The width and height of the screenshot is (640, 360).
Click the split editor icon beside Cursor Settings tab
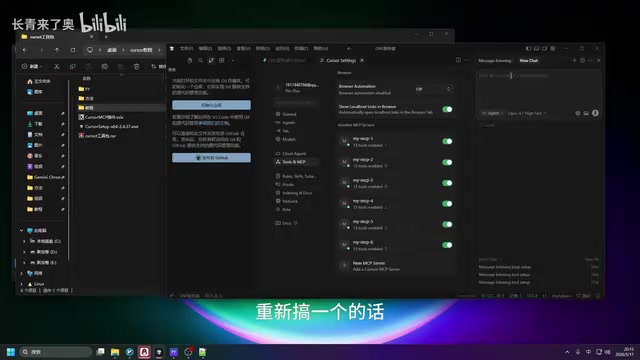pyautogui.click(x=458, y=60)
